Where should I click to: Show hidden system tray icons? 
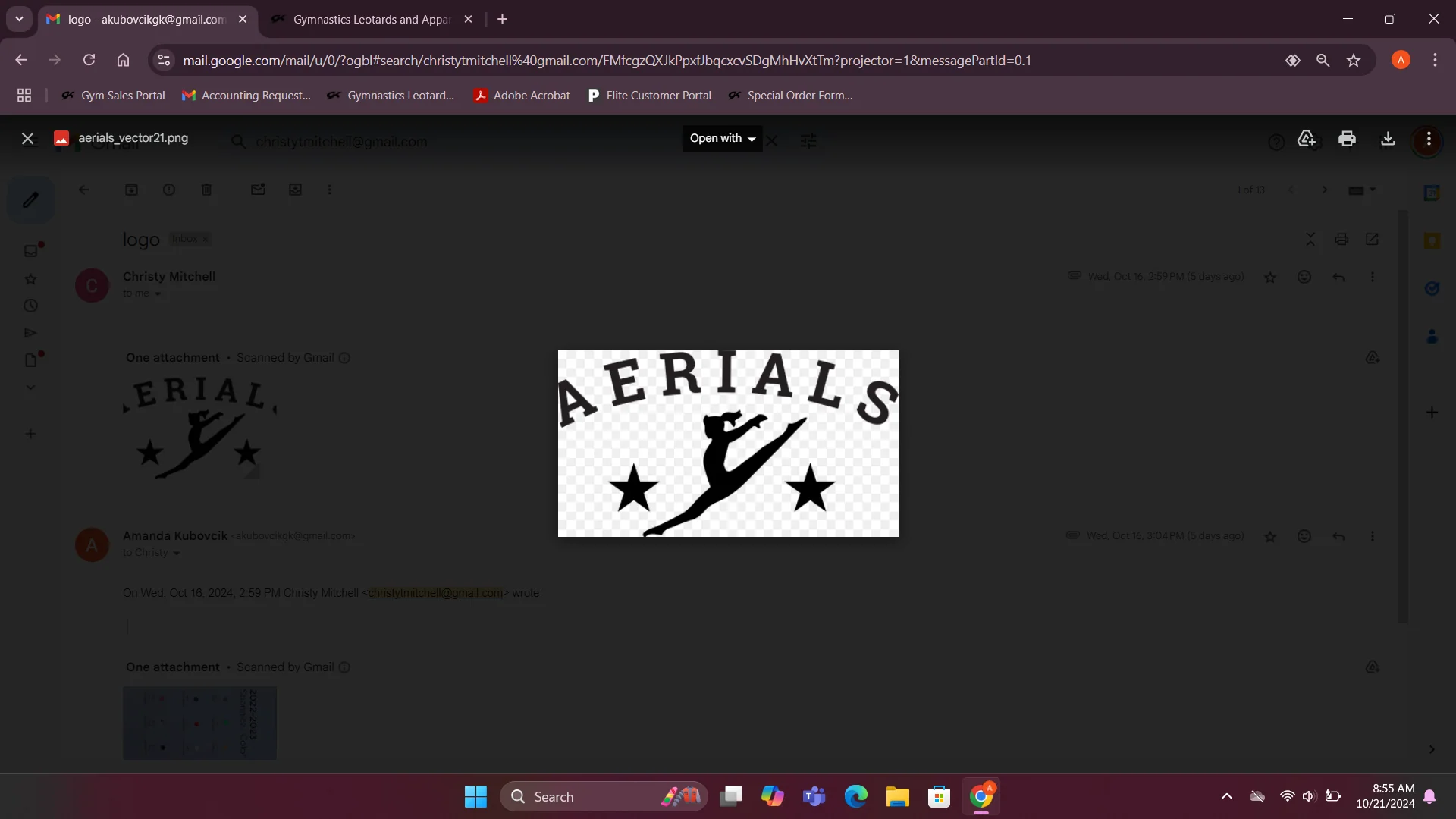(1226, 796)
